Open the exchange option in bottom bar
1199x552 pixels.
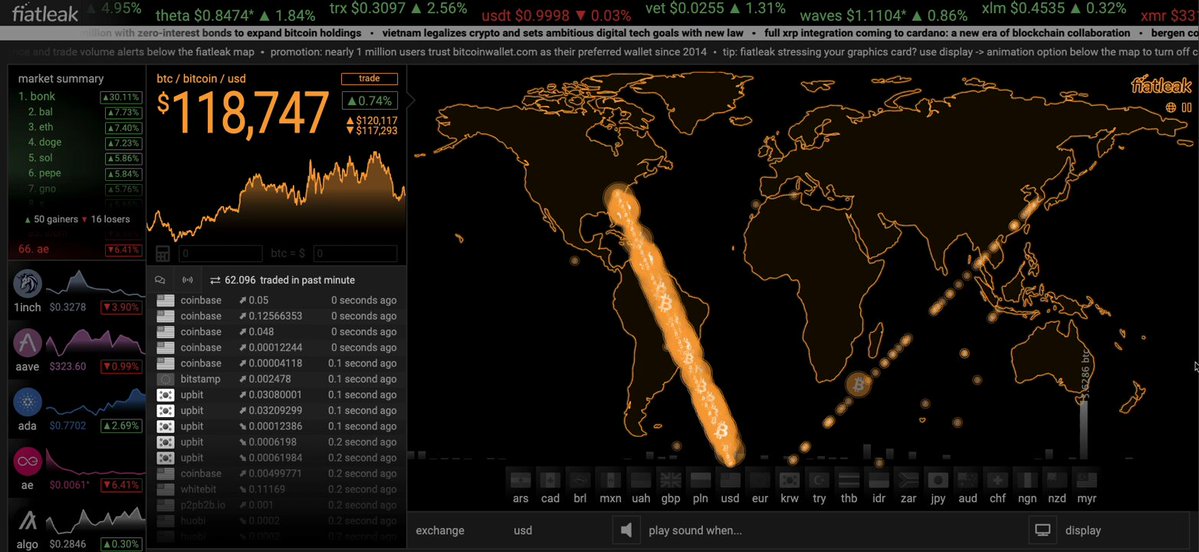pos(440,531)
